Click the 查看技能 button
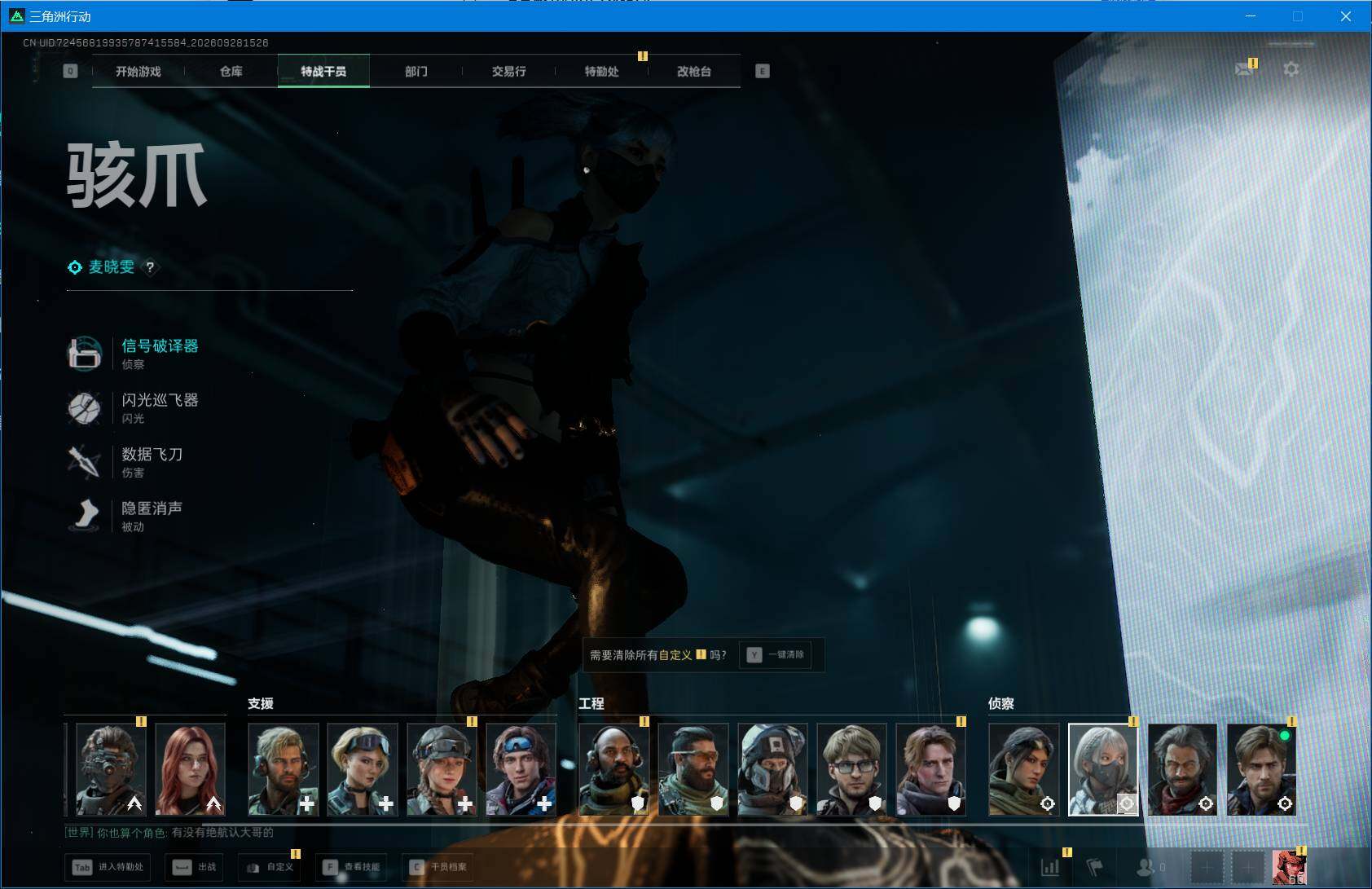The image size is (1372, 889). (352, 867)
